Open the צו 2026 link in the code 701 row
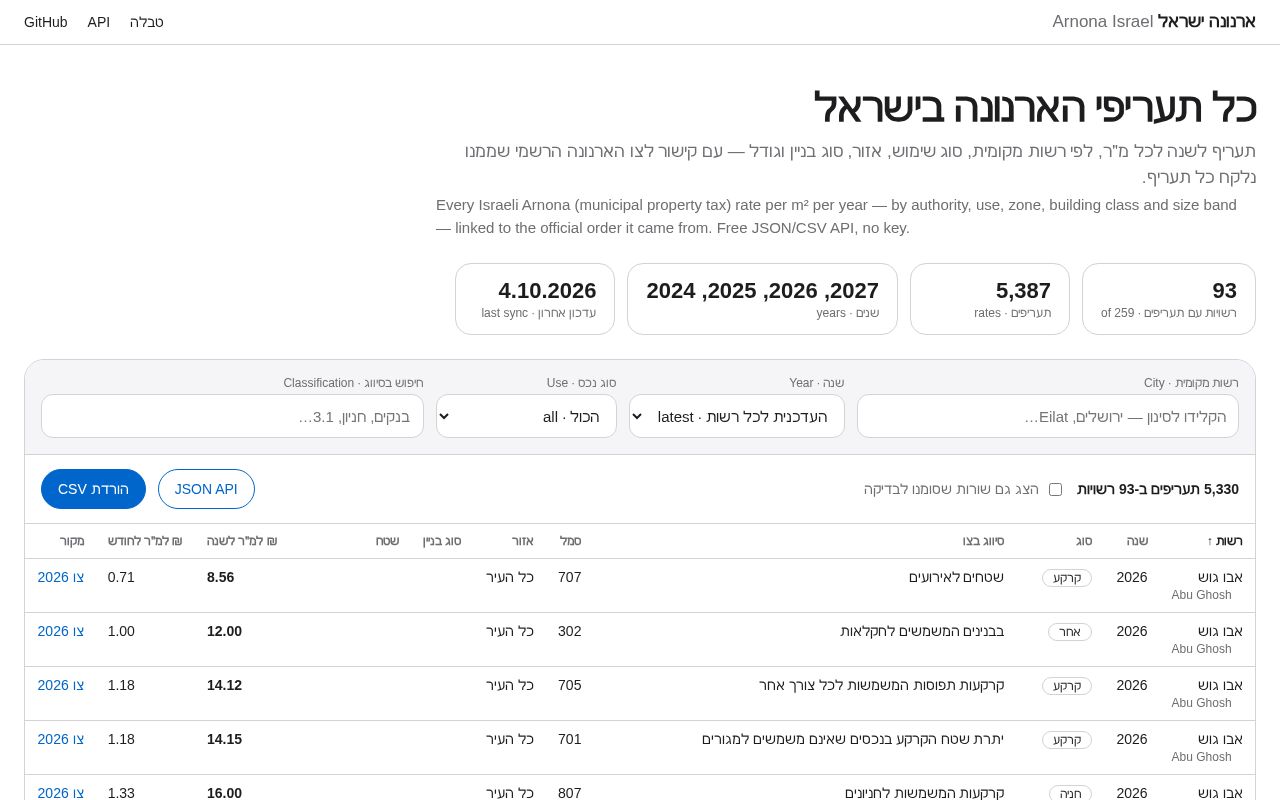This screenshot has height=800, width=1280. point(61,739)
